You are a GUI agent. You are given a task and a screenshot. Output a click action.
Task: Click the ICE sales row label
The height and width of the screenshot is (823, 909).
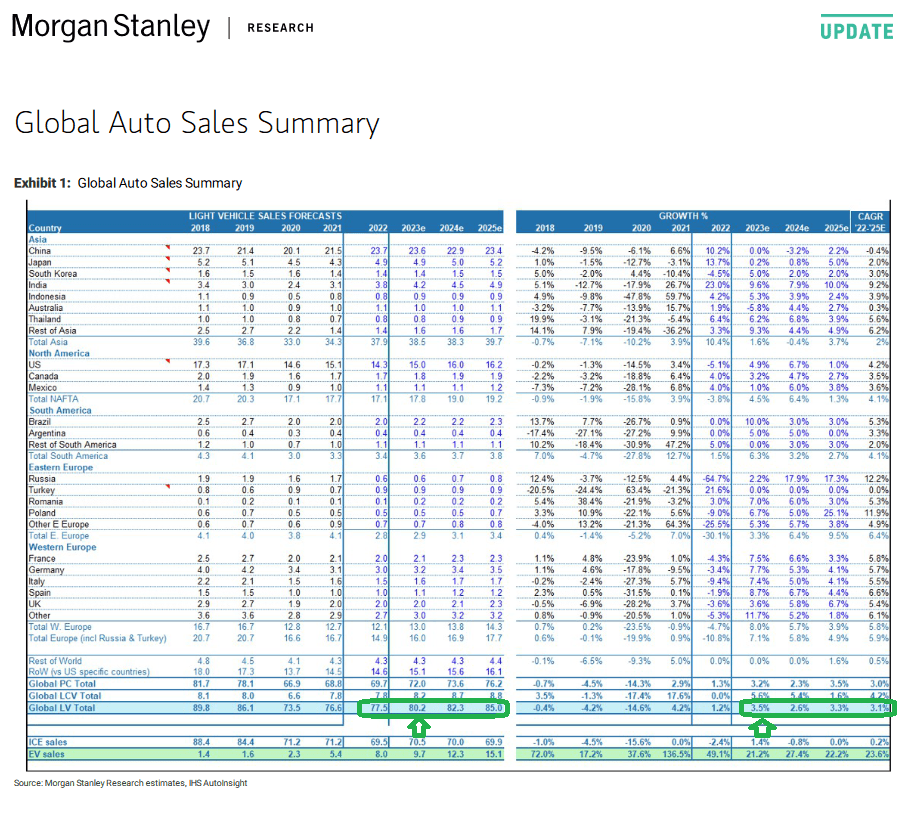(48, 742)
